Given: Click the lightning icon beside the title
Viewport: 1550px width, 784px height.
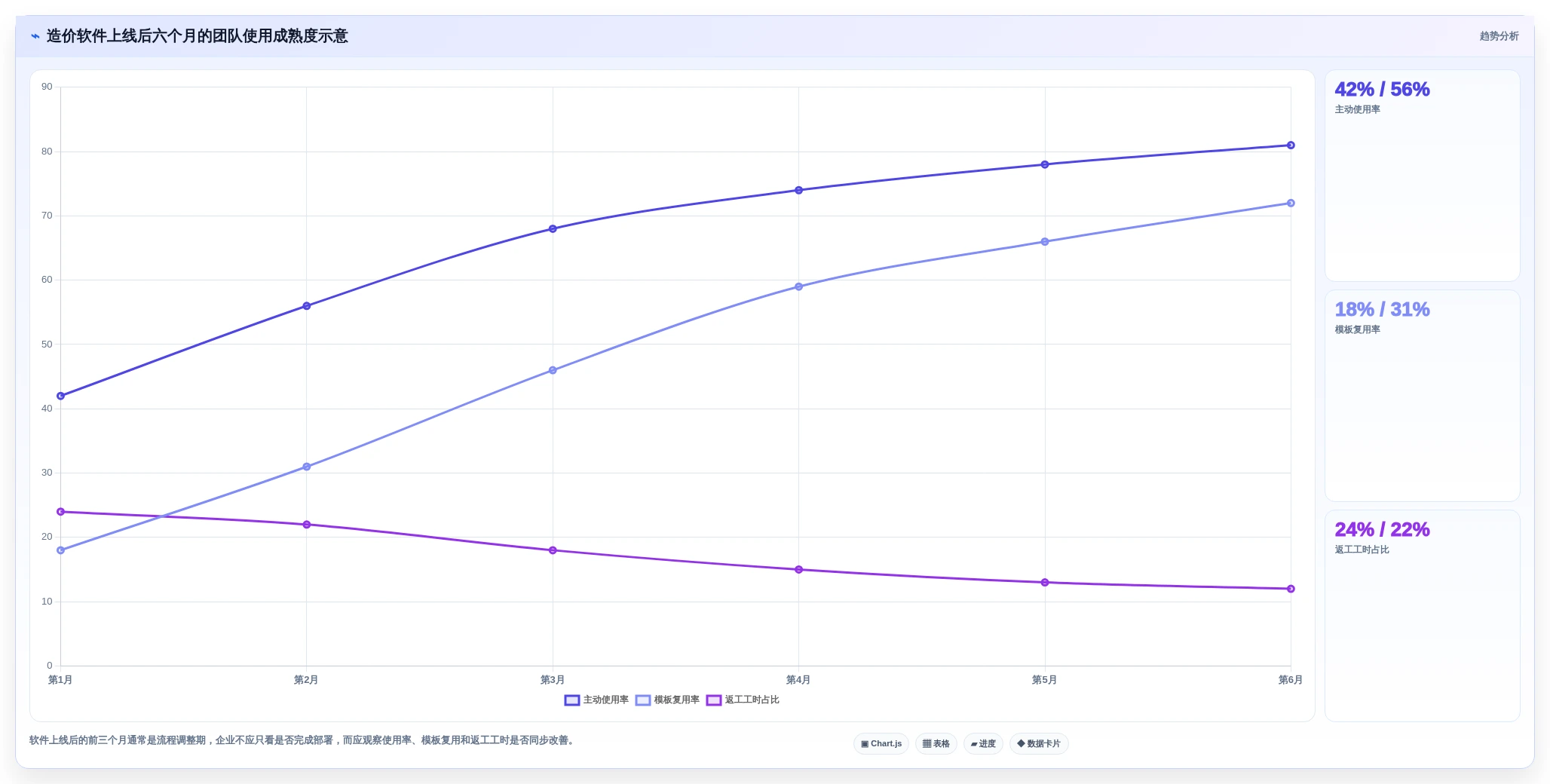Looking at the screenshot, I should 35,36.
